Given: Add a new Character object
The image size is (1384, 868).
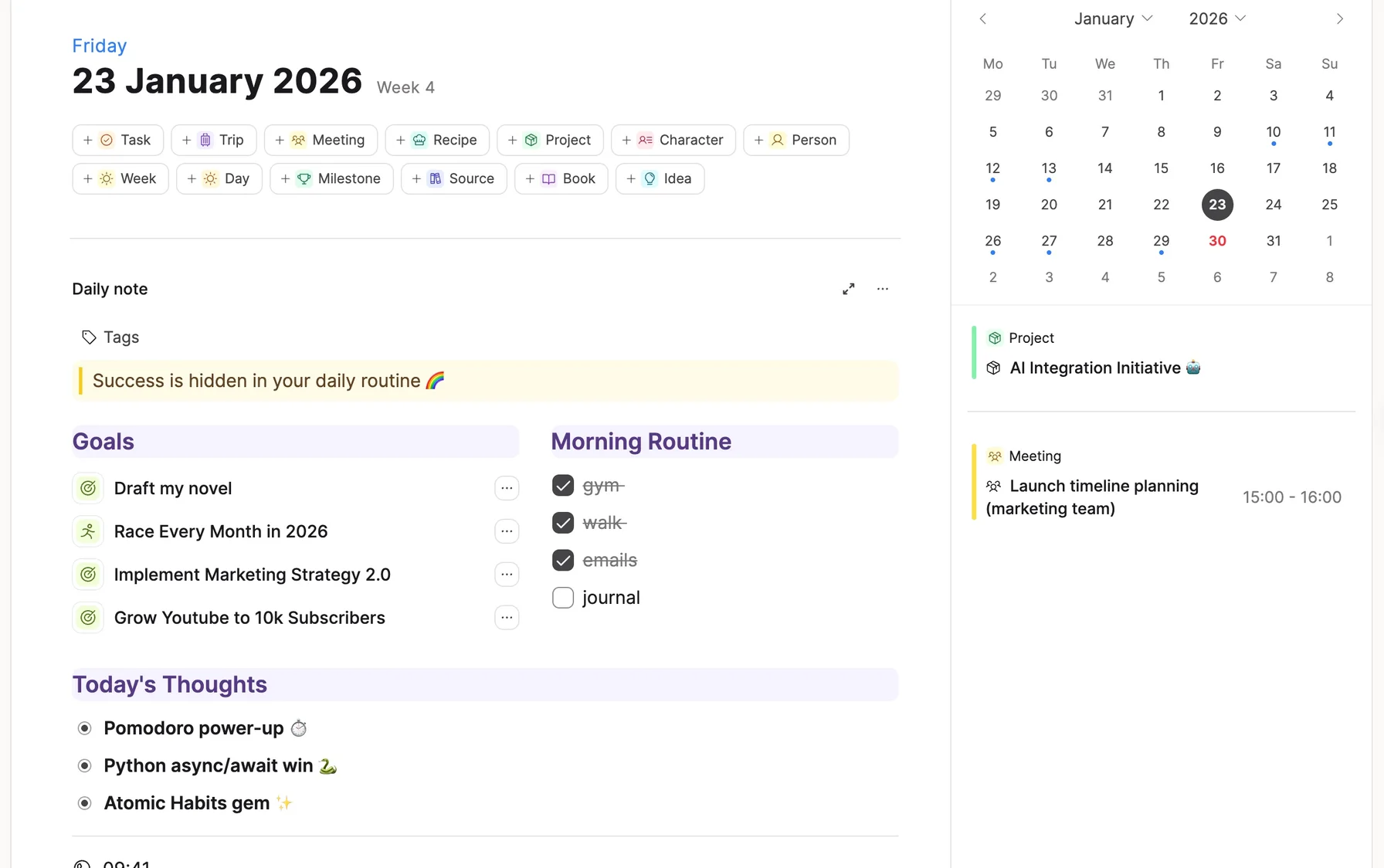Looking at the screenshot, I should (x=673, y=140).
